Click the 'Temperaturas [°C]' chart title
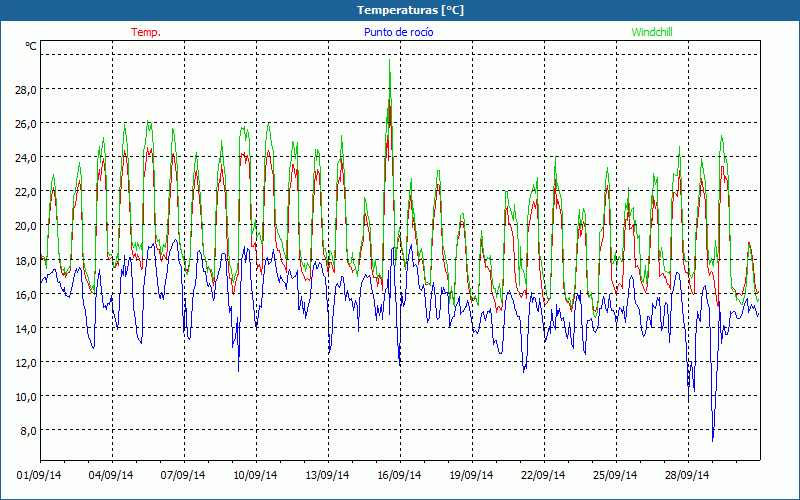This screenshot has height=500, width=800. 410,10
